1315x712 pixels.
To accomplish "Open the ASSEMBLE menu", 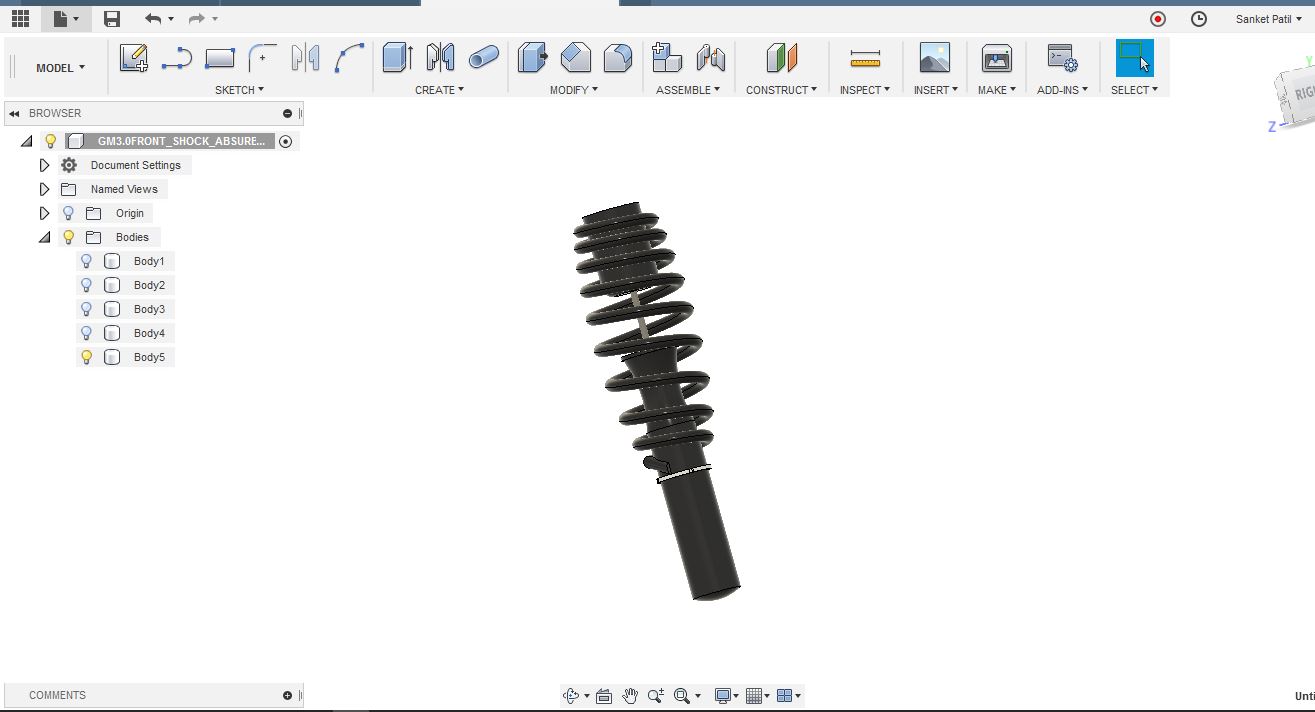I will tap(688, 90).
